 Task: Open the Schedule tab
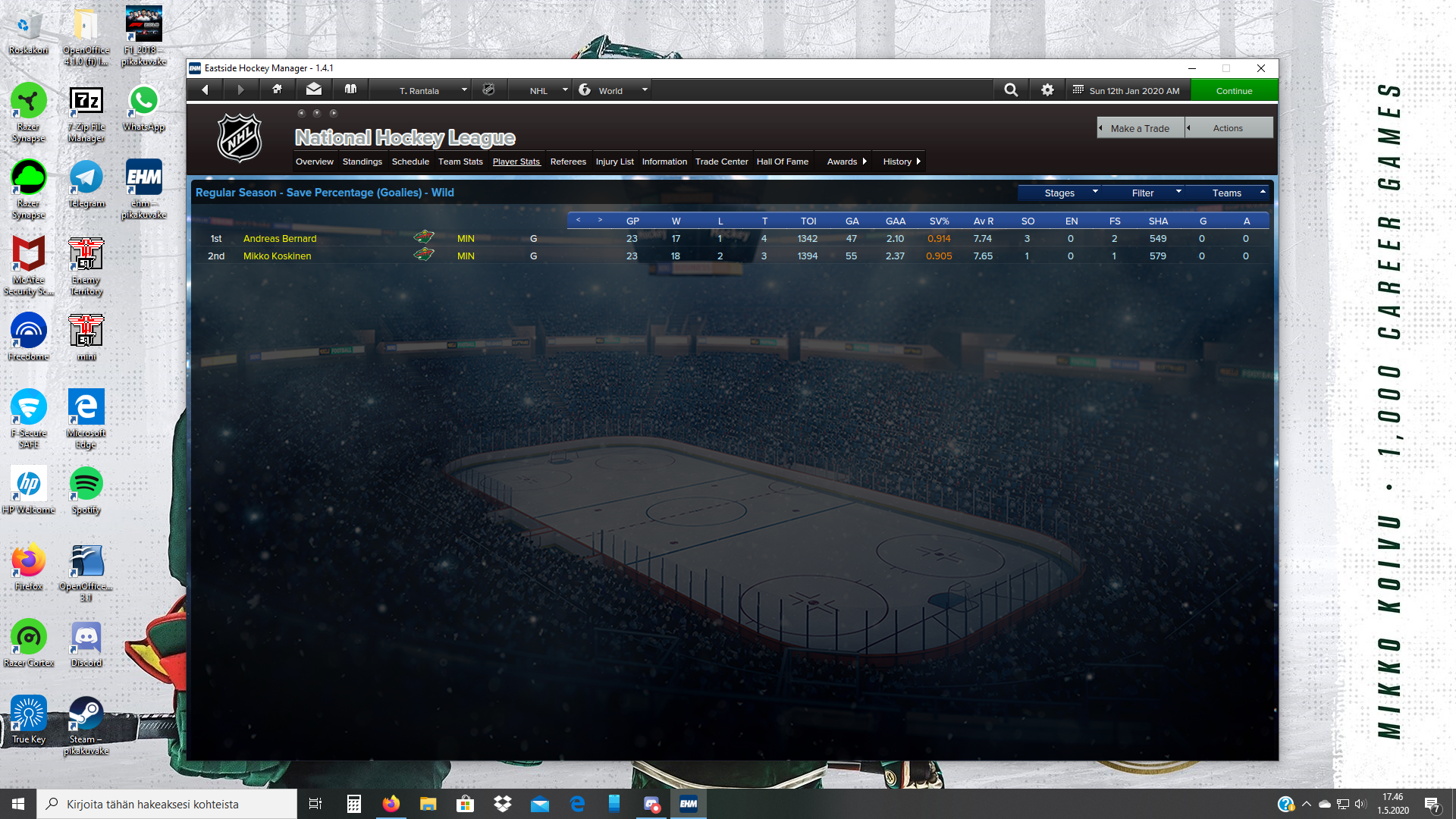410,162
